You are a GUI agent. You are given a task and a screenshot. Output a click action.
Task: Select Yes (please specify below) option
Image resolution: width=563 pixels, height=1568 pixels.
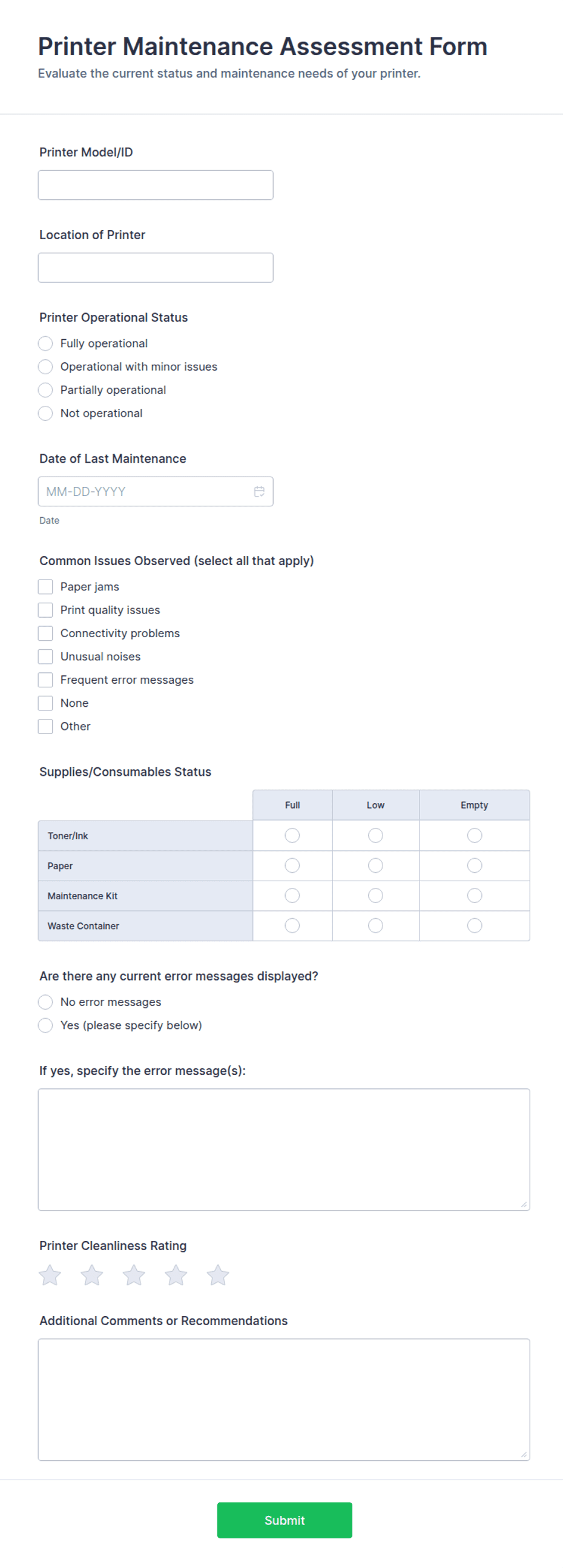(45, 1025)
